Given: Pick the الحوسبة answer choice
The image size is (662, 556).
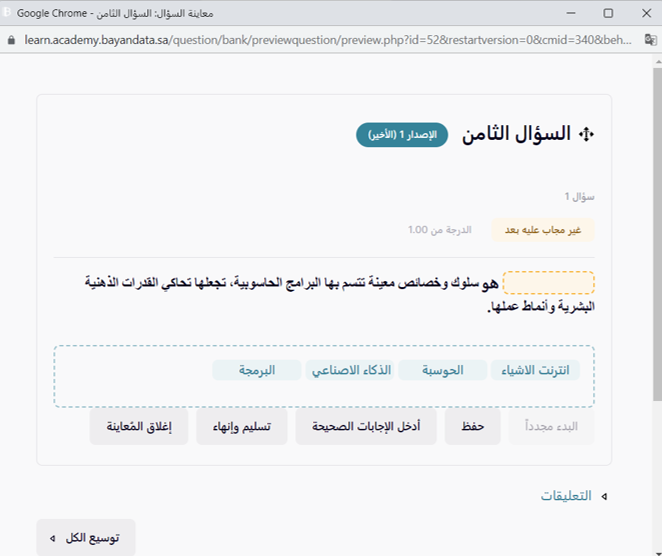Looking at the screenshot, I should point(442,371).
